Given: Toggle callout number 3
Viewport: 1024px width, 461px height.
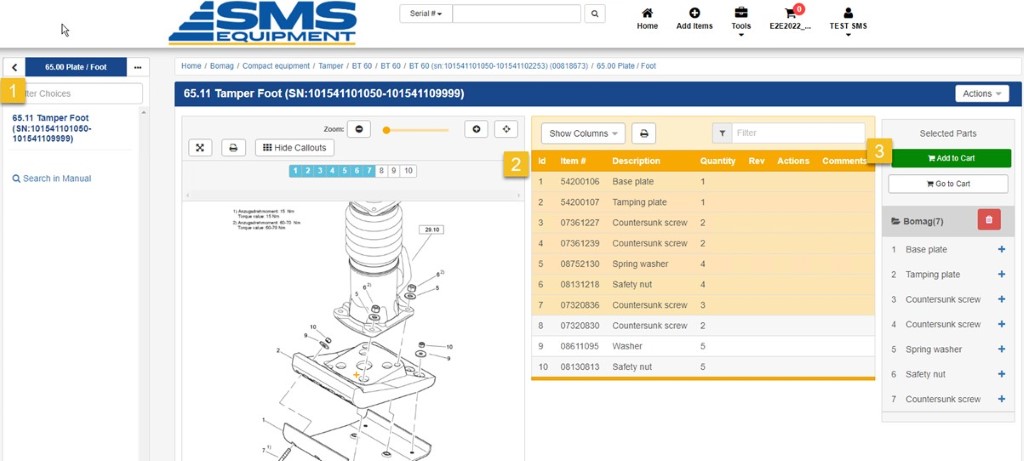Looking at the screenshot, I should coord(320,171).
